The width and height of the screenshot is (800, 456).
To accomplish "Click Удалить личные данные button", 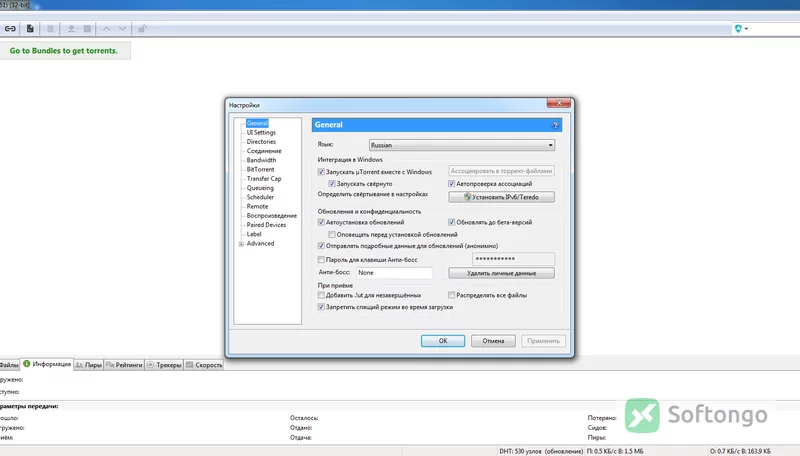I will tap(502, 273).
